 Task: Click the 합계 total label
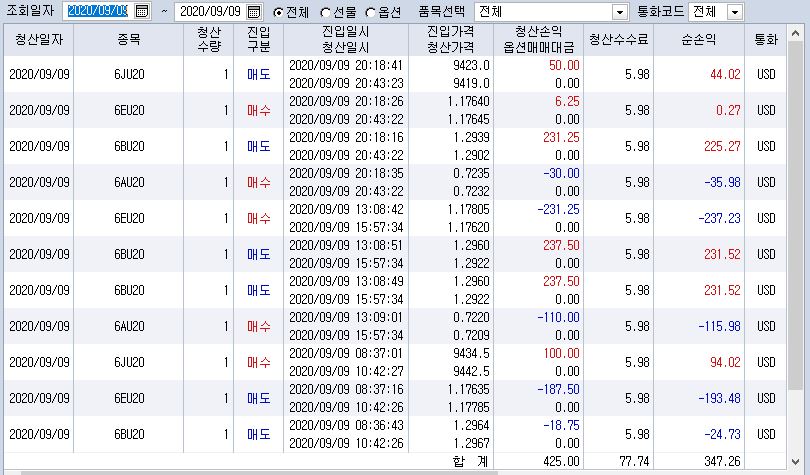[470, 461]
